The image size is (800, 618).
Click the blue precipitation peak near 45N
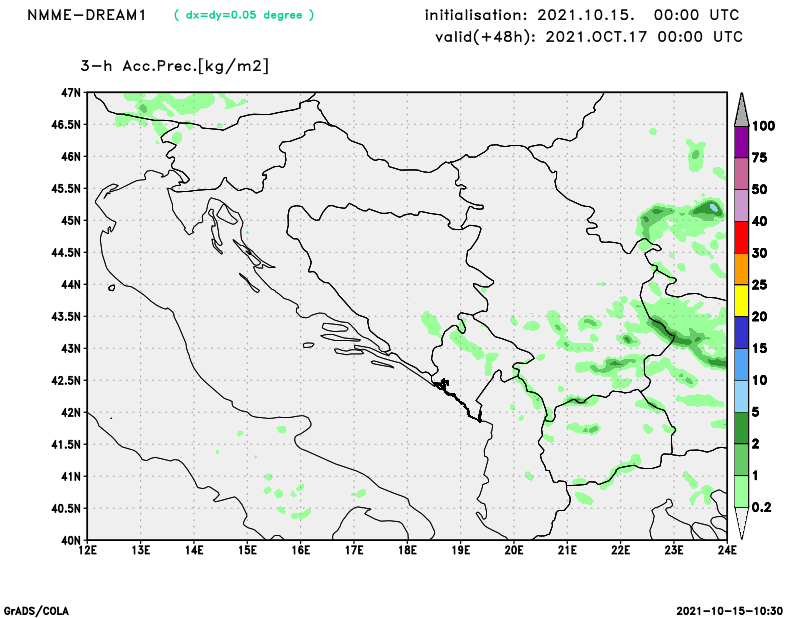point(712,208)
